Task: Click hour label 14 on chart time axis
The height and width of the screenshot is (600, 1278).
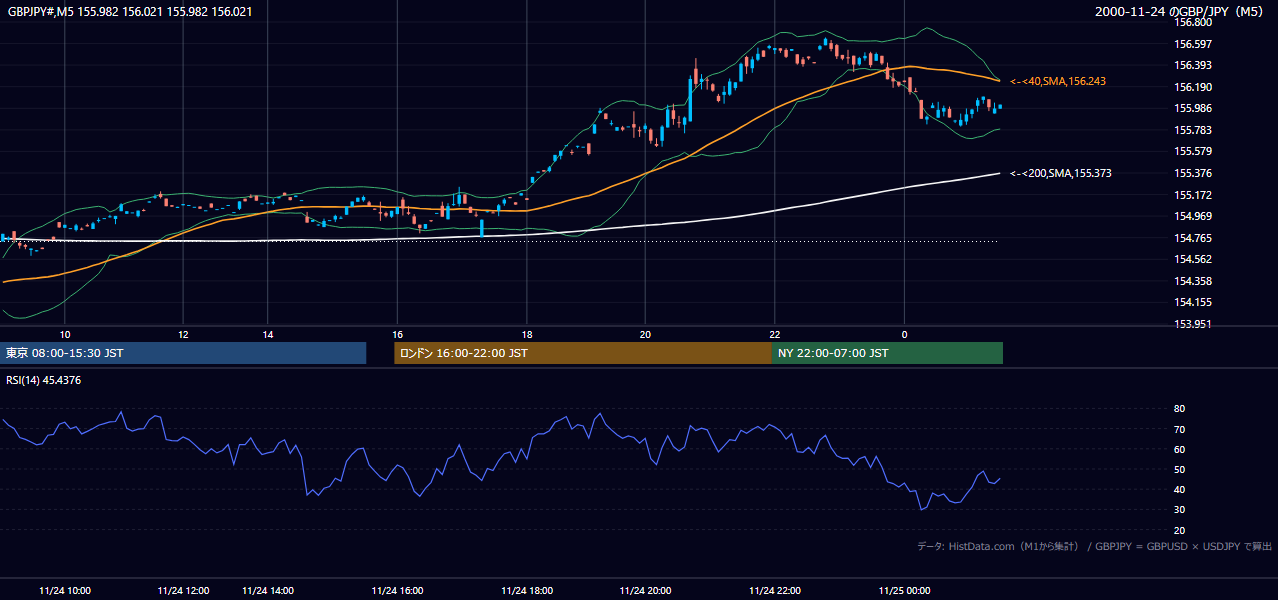Action: (268, 334)
